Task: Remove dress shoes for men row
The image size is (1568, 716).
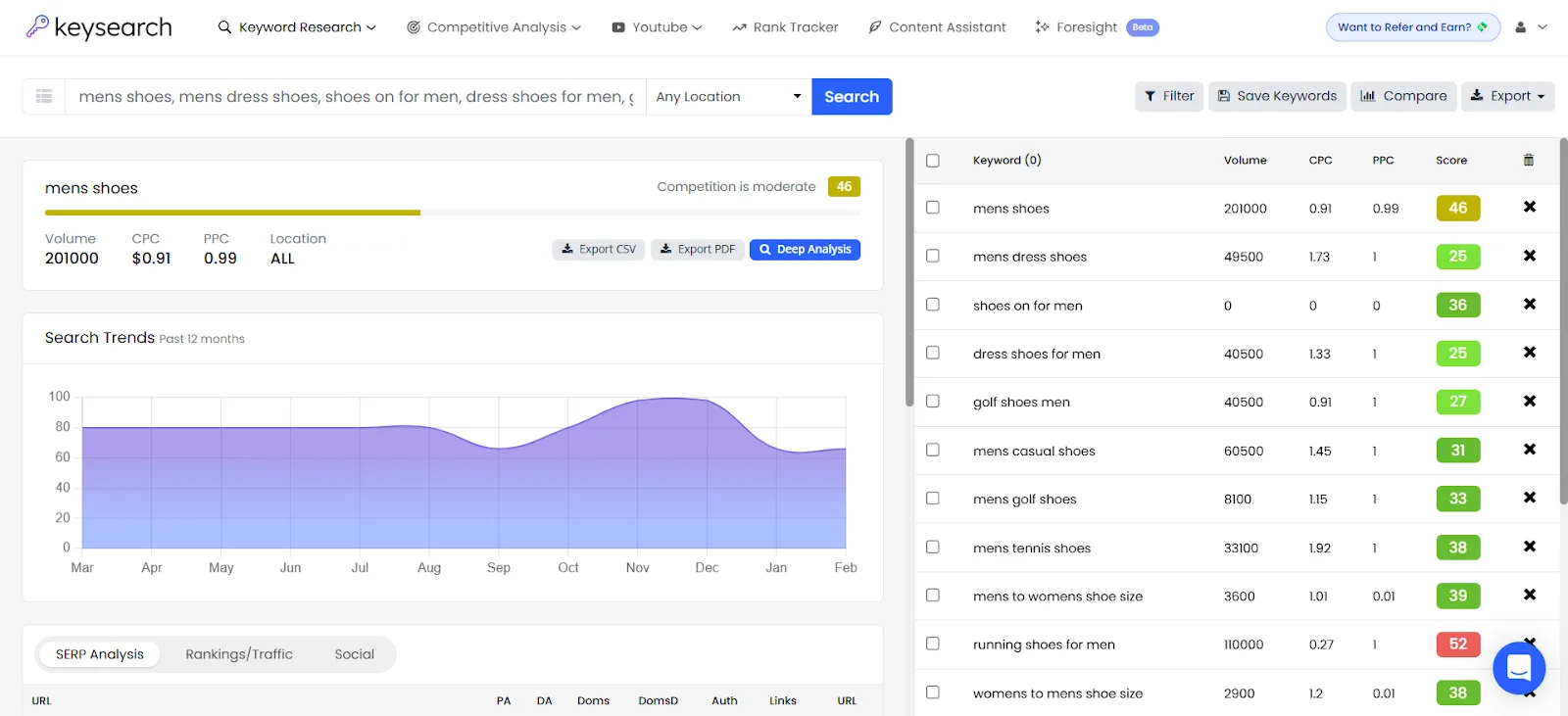Action: point(1530,352)
